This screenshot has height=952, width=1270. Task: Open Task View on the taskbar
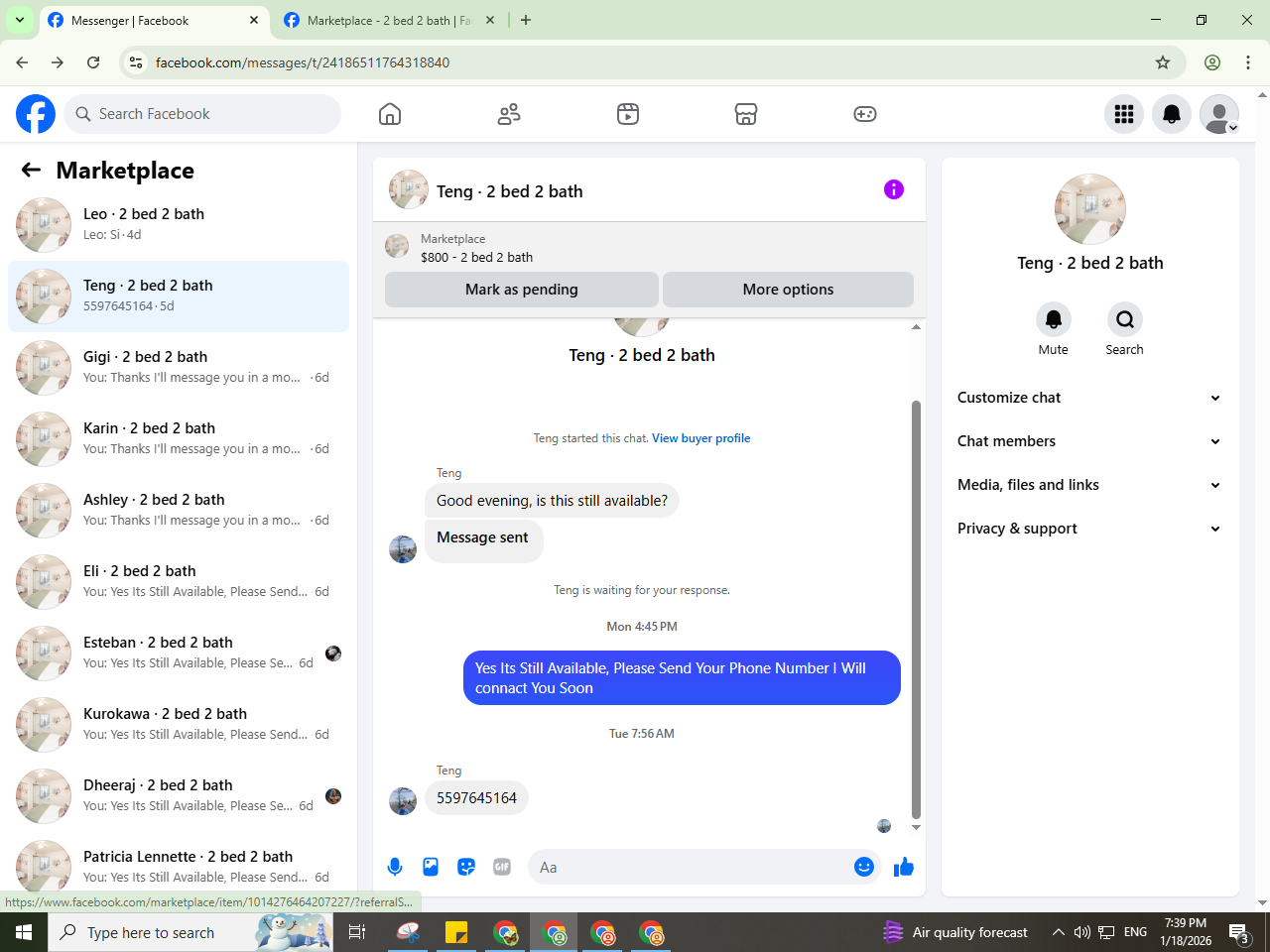[357, 932]
